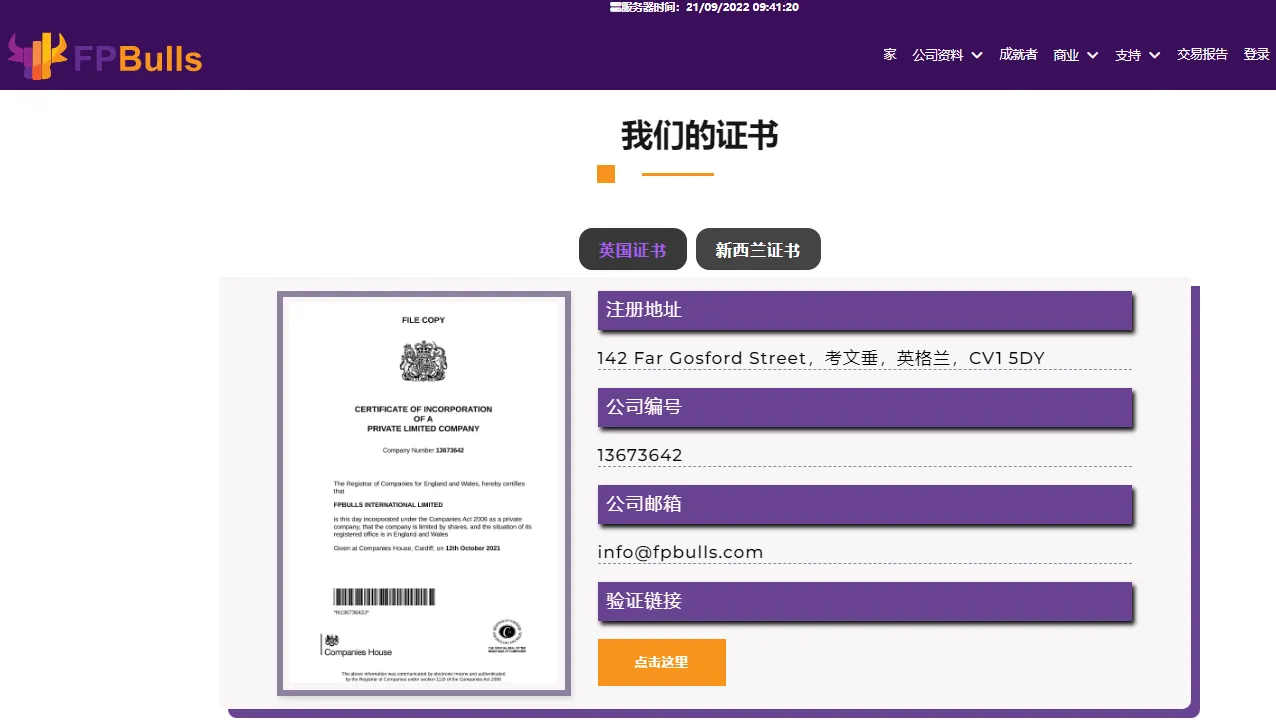Click the royal coat of arms on certificate
Image resolution: width=1276 pixels, height=720 pixels.
pos(424,361)
